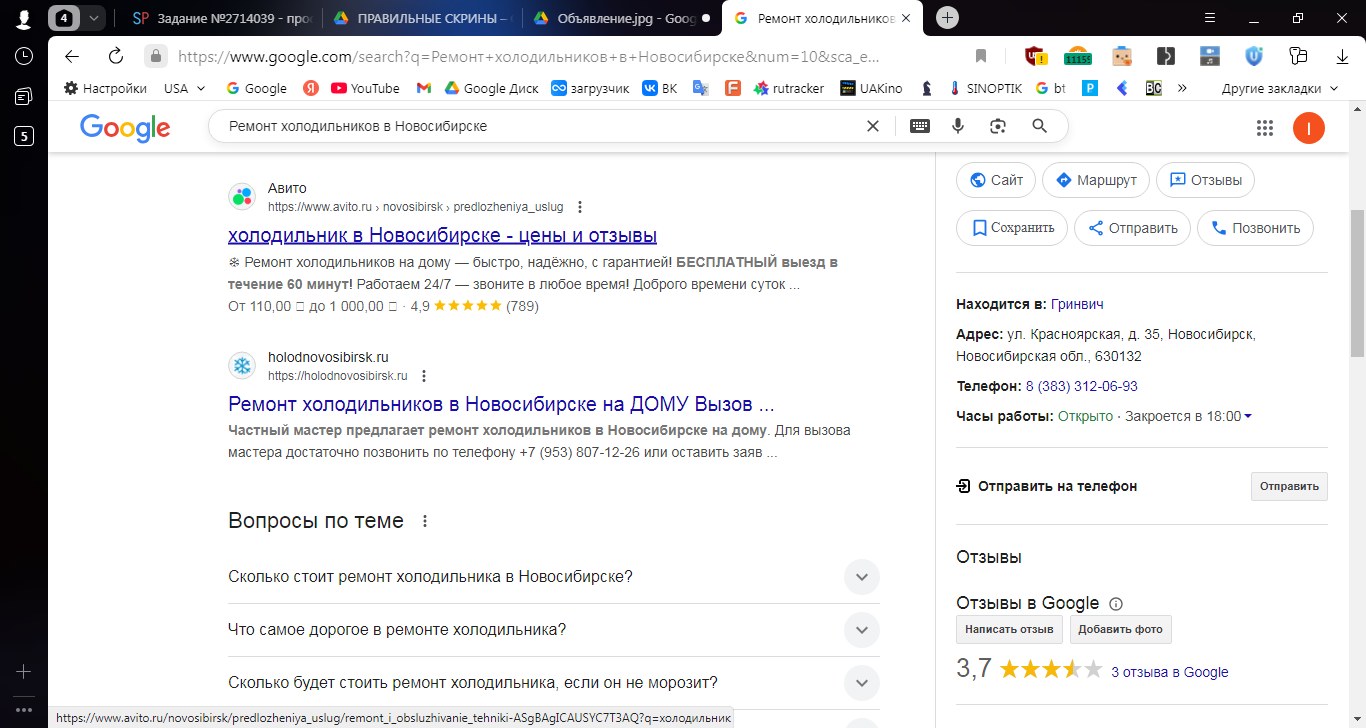Viewport: 1366px width, 728px height.
Task: Open '3 отзыва в Google' link
Action: 1169,672
